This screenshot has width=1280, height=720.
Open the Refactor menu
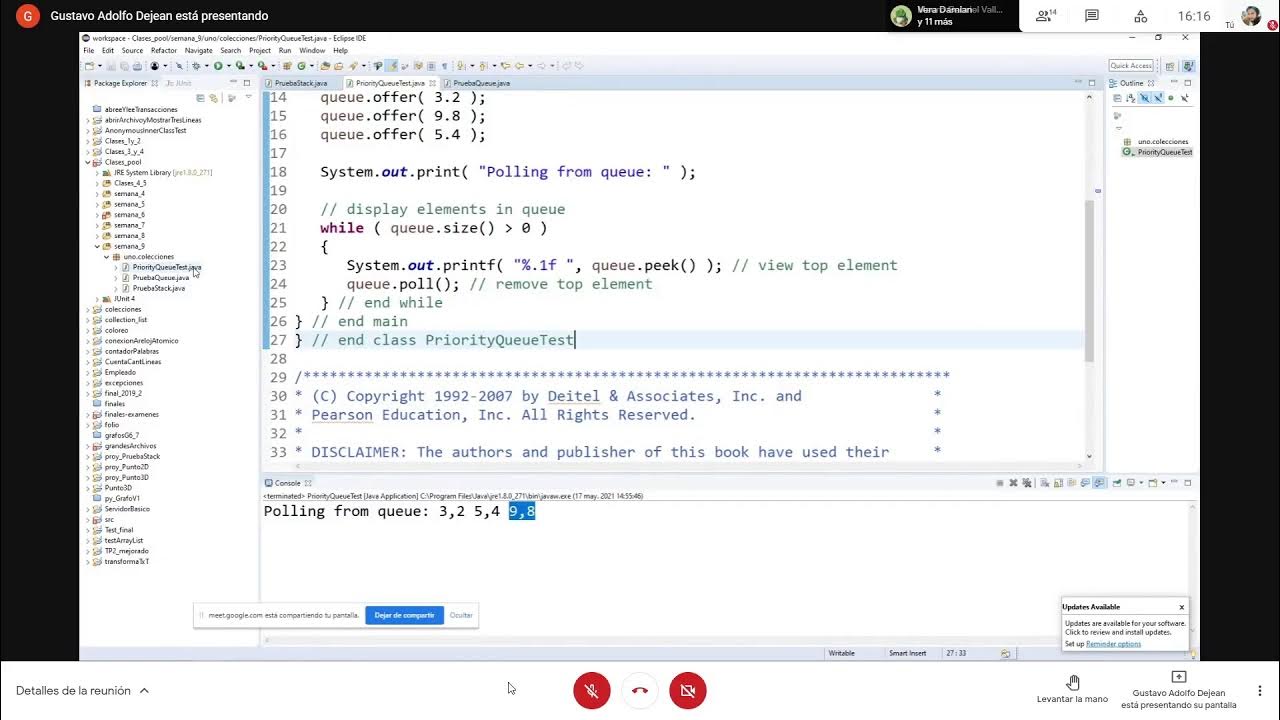[164, 50]
